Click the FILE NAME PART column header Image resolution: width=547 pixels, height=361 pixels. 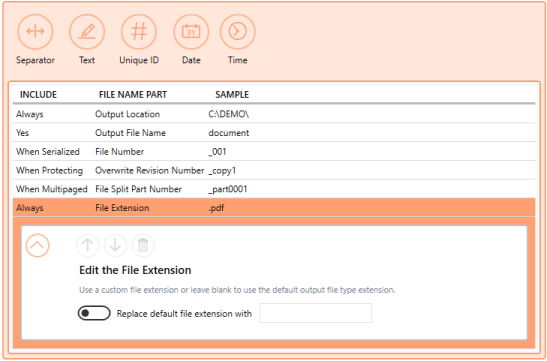(x=133, y=95)
